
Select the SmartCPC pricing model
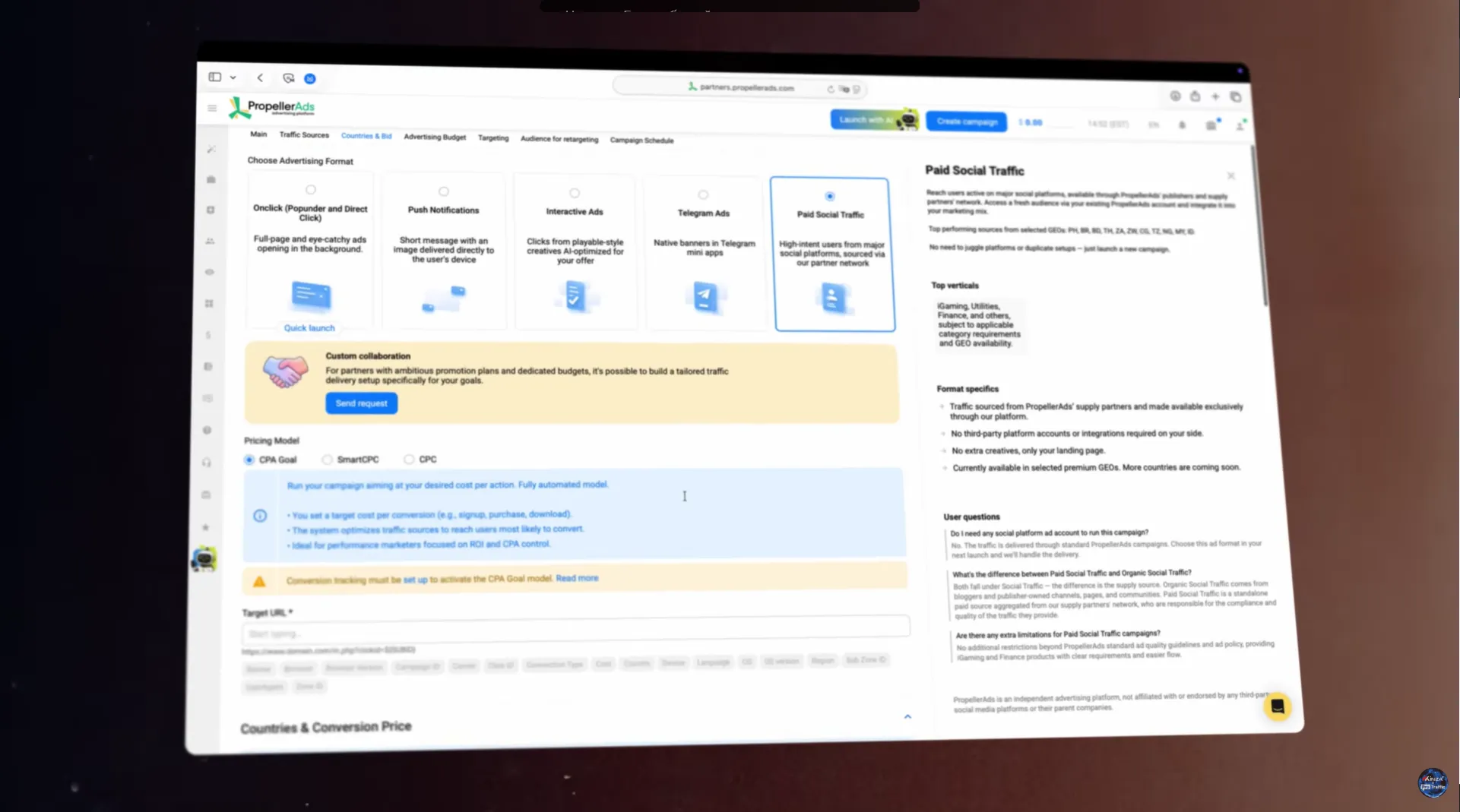coord(327,460)
